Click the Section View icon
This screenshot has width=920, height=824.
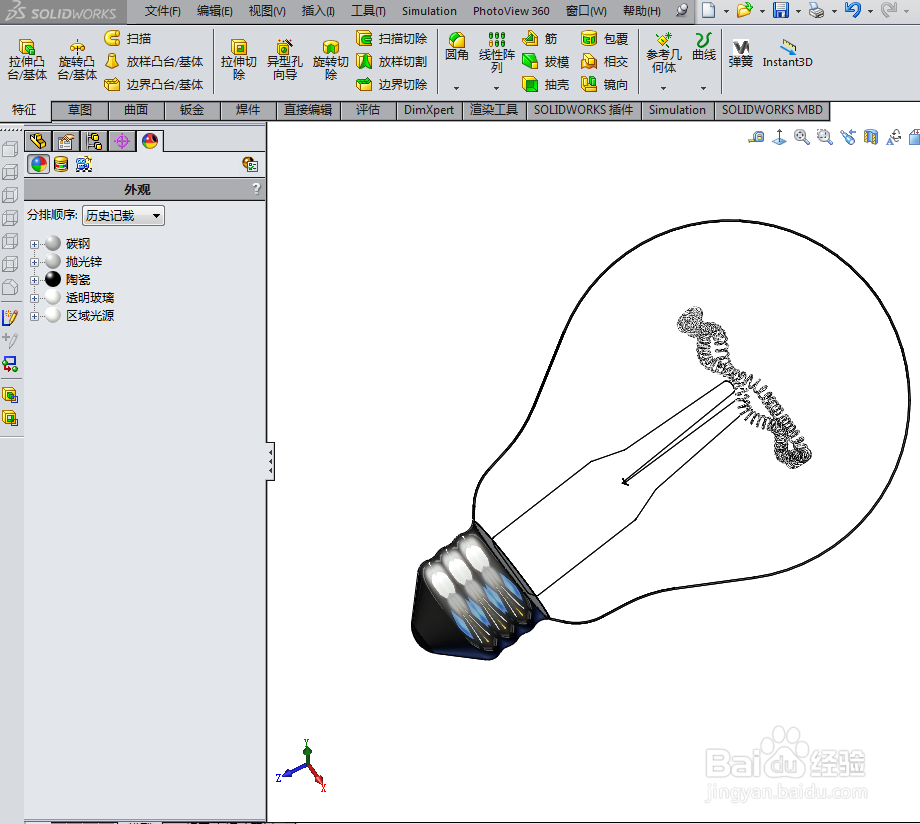pos(871,137)
